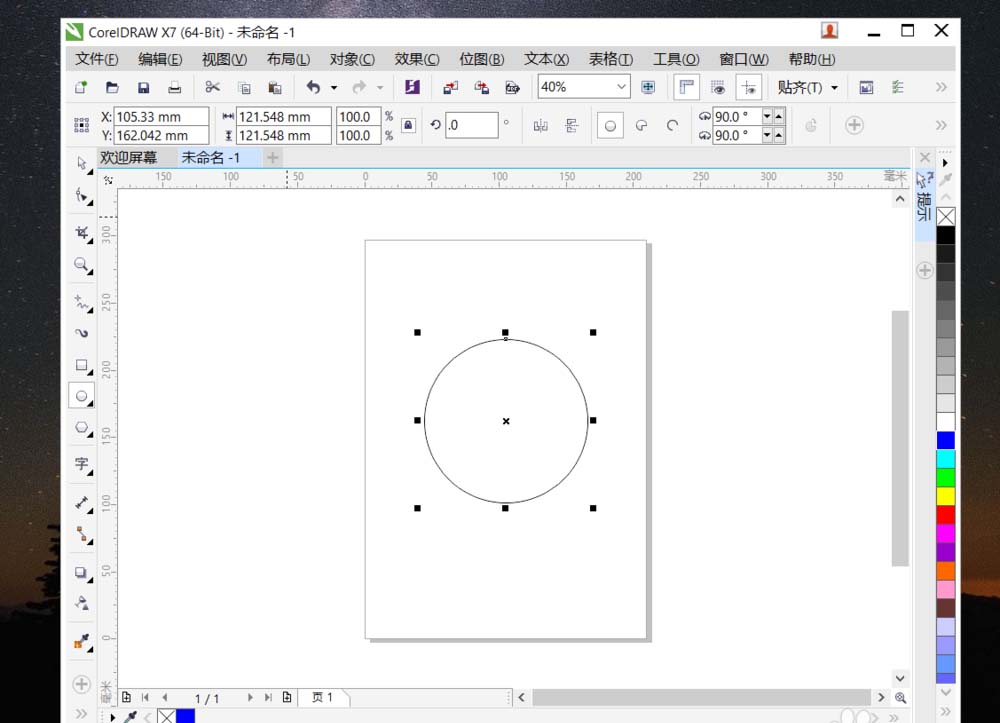Viewport: 1000px width, 723px height.
Task: Pick the red swatch in color palette
Action: [945, 514]
